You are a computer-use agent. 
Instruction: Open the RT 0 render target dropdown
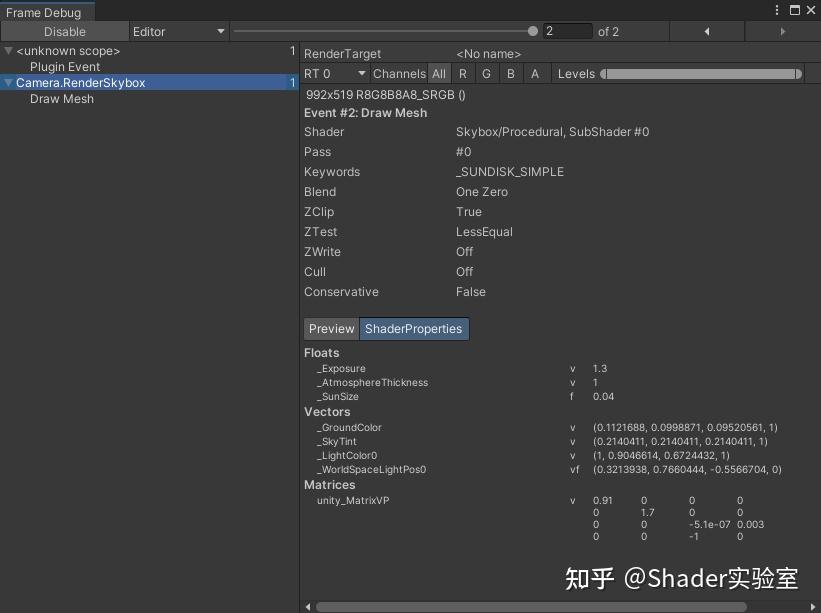(x=335, y=74)
